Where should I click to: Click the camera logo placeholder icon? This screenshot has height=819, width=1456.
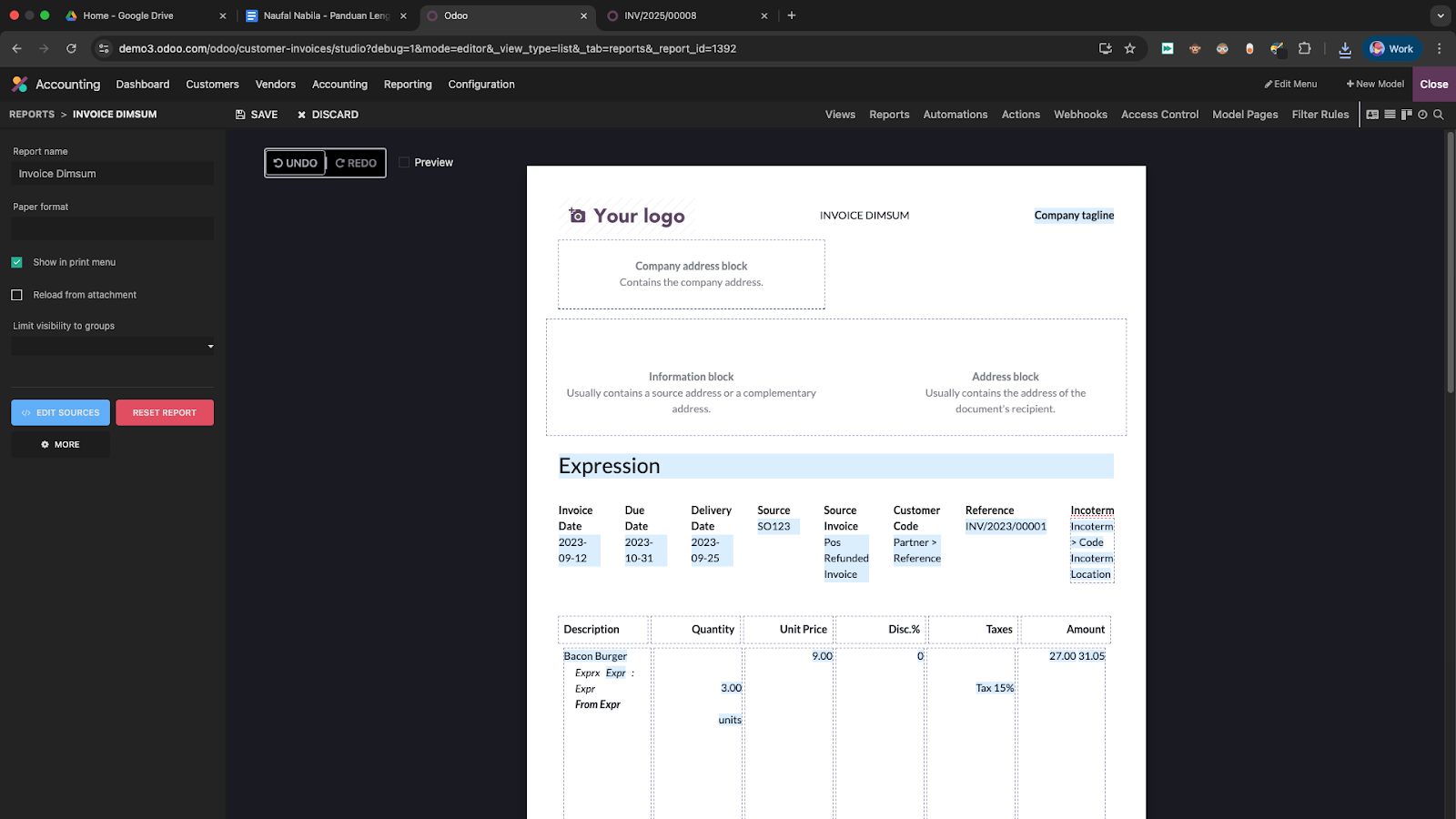pos(577,216)
